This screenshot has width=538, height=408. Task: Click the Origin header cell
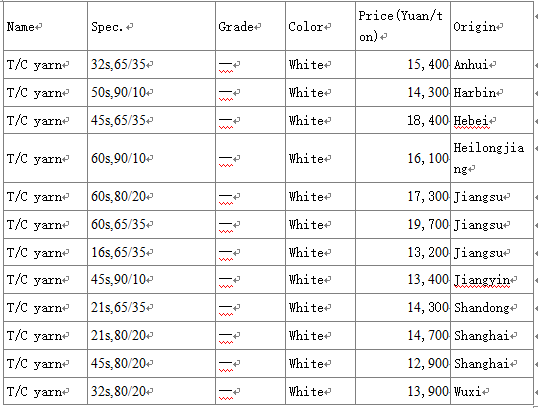click(492, 26)
